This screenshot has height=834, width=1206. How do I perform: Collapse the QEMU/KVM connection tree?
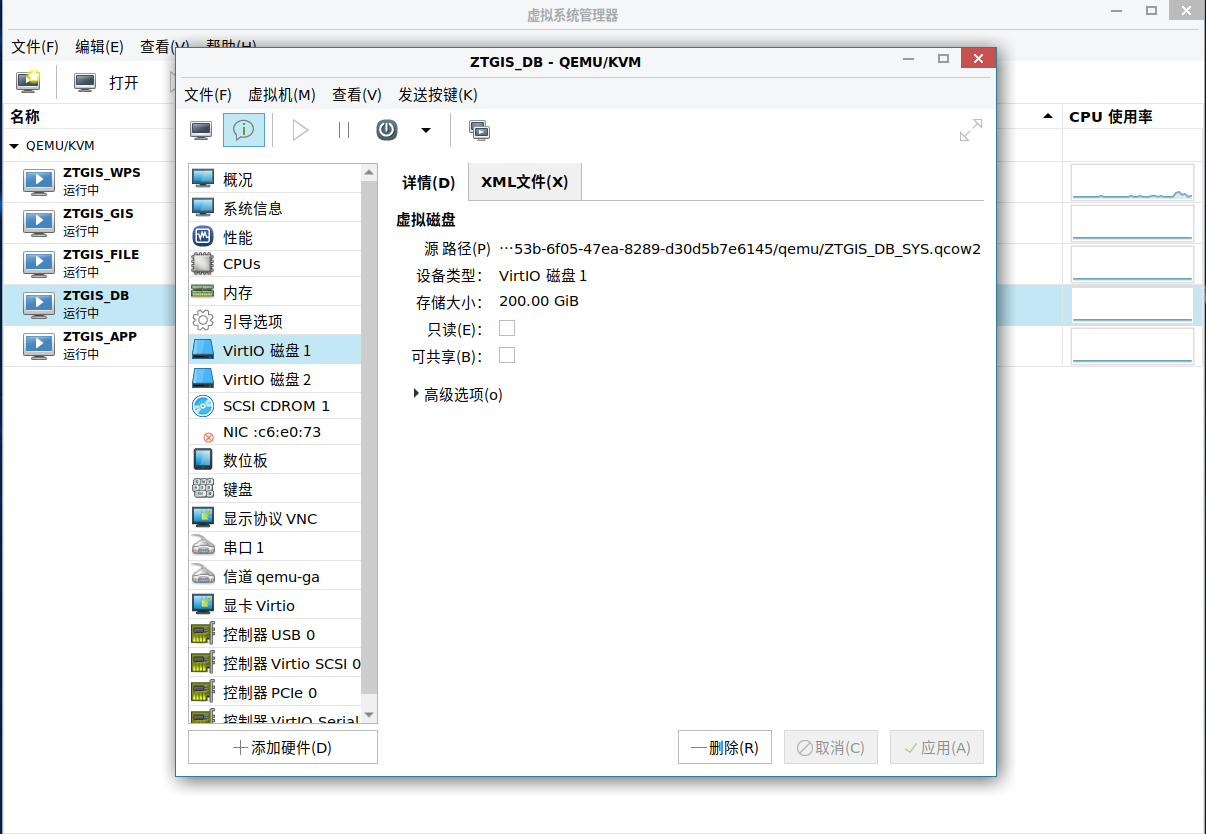coord(14,145)
